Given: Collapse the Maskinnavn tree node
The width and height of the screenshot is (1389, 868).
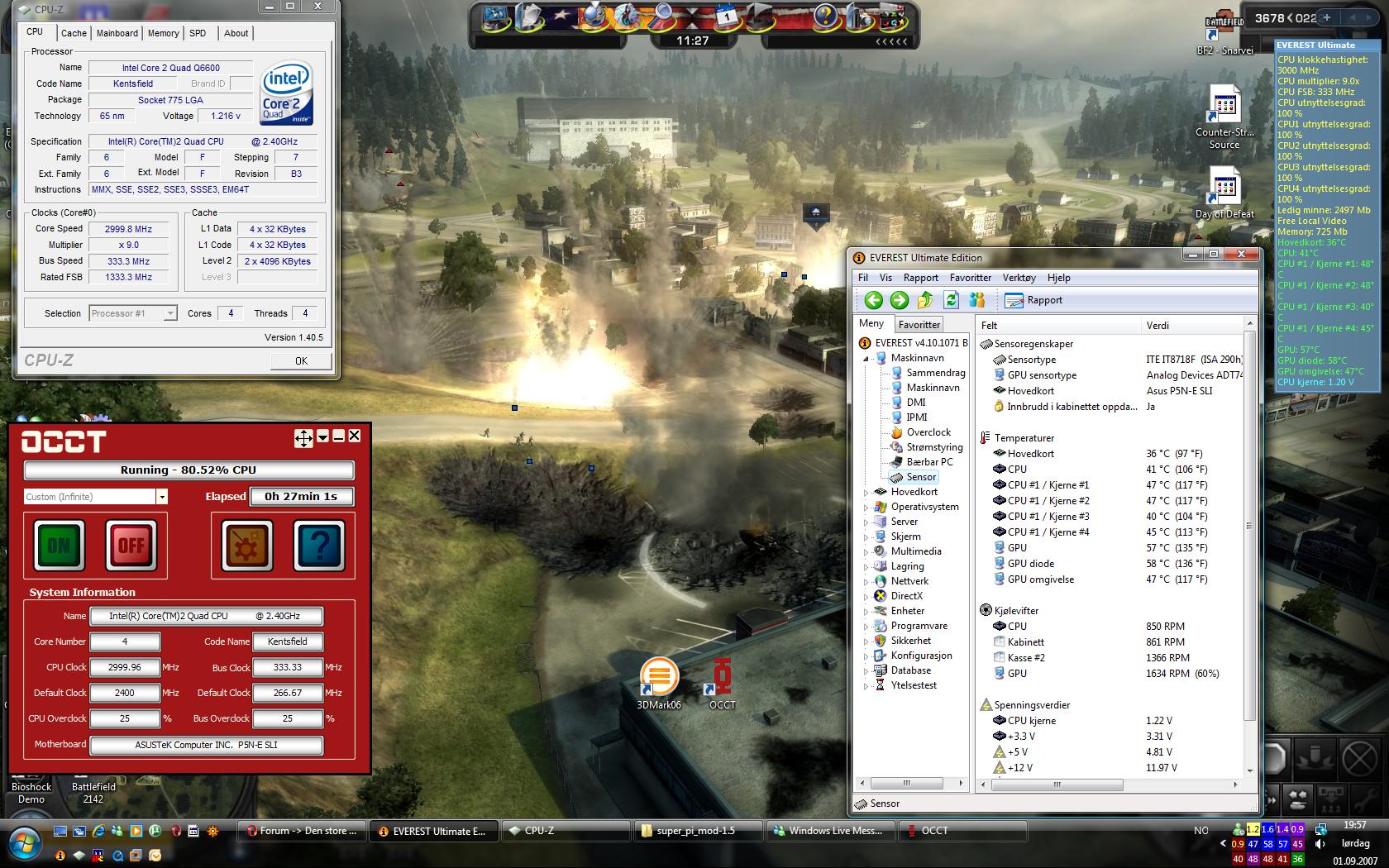Looking at the screenshot, I should (x=866, y=358).
